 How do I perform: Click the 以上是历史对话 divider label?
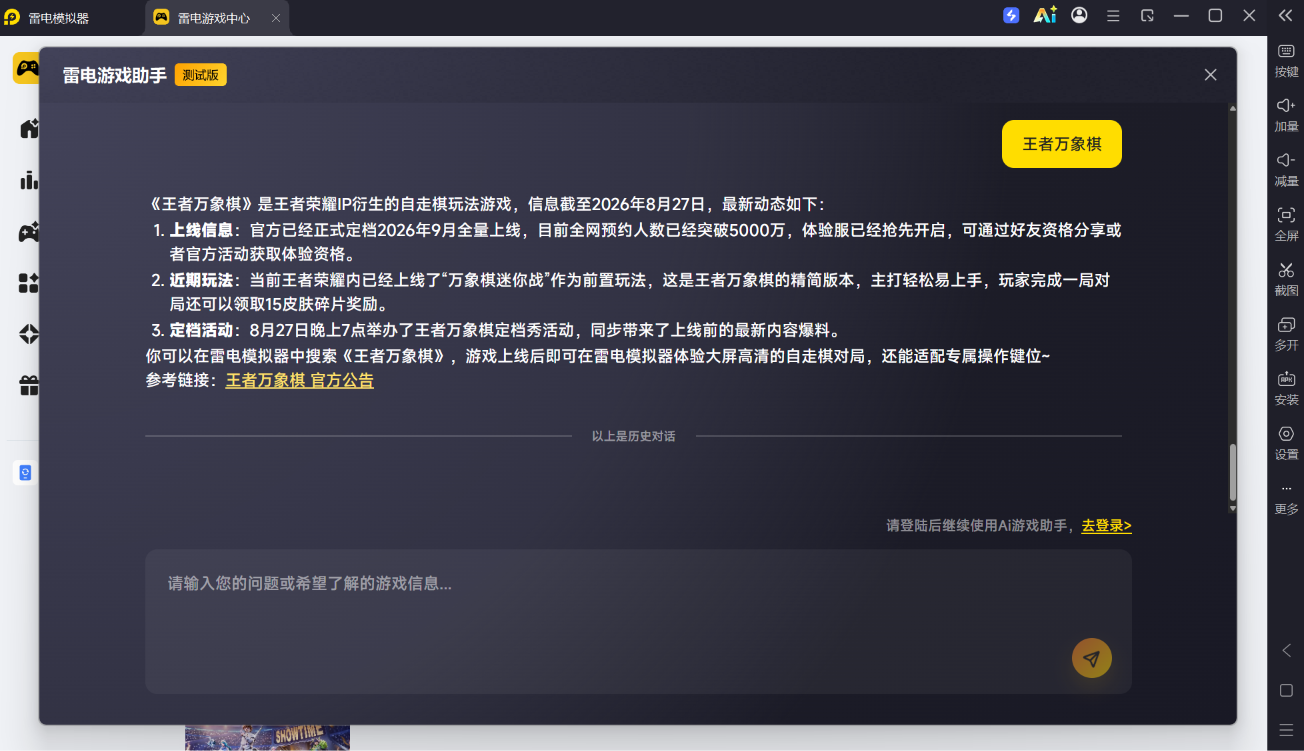click(x=633, y=436)
